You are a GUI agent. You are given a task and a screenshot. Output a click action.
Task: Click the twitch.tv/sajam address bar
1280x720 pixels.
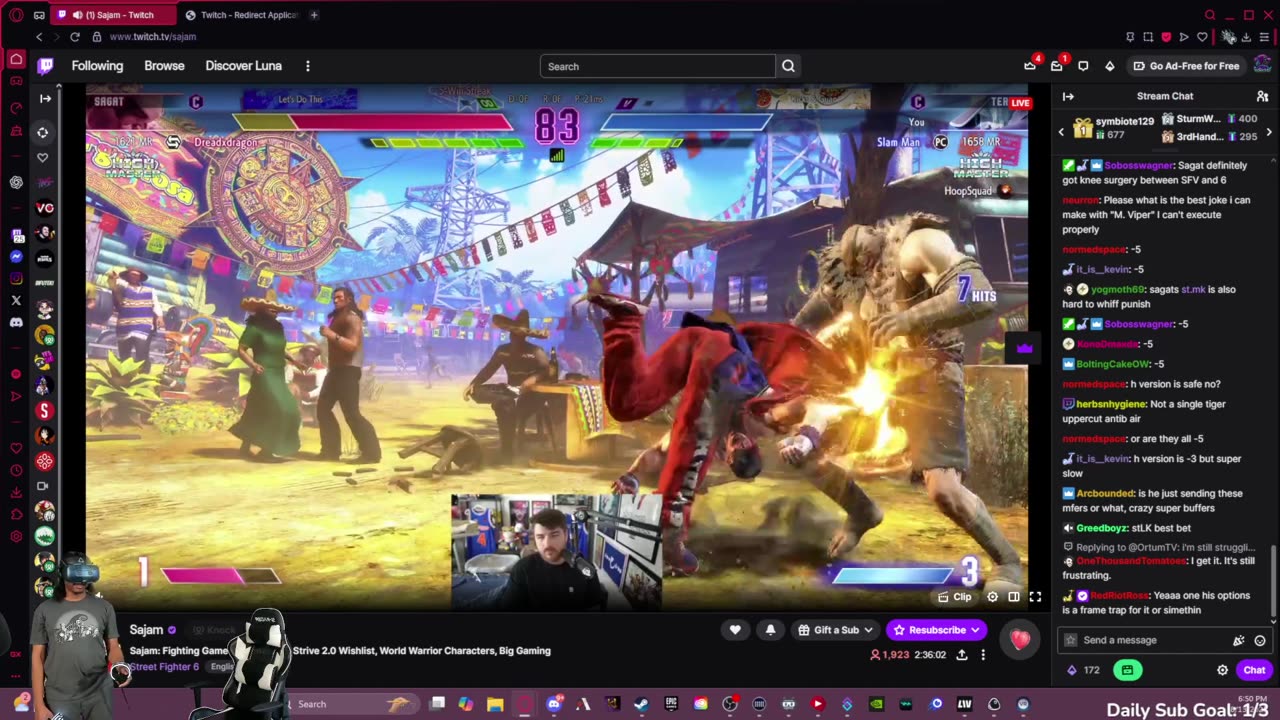pyautogui.click(x=152, y=37)
